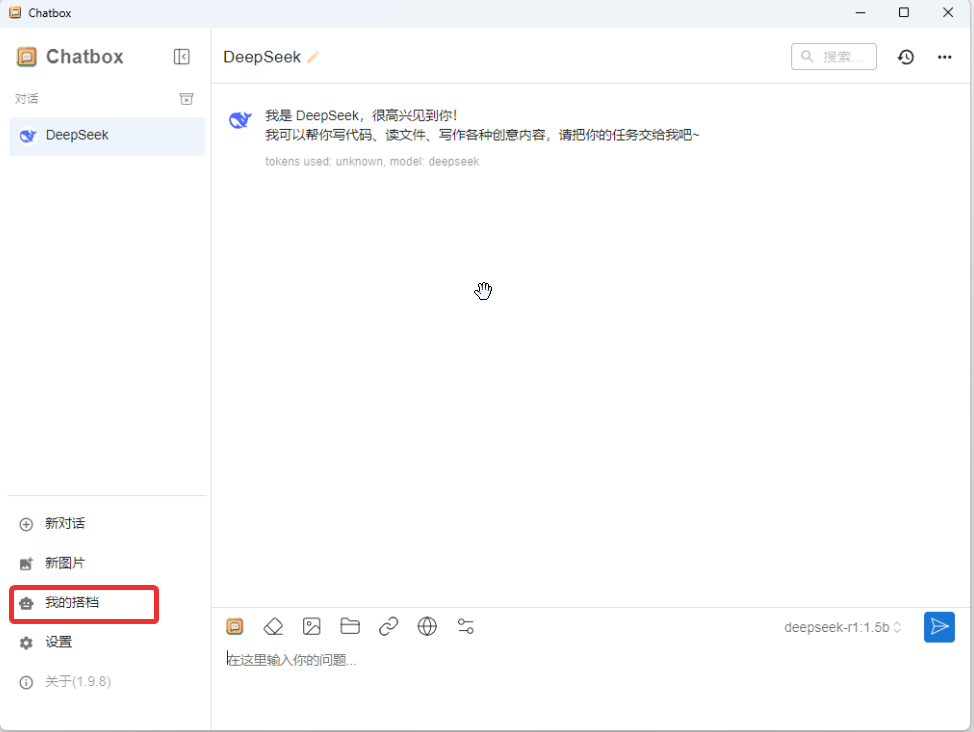Screen dimensions: 974x732
Task: Maximize the Chatbox window
Action: pos(904,12)
